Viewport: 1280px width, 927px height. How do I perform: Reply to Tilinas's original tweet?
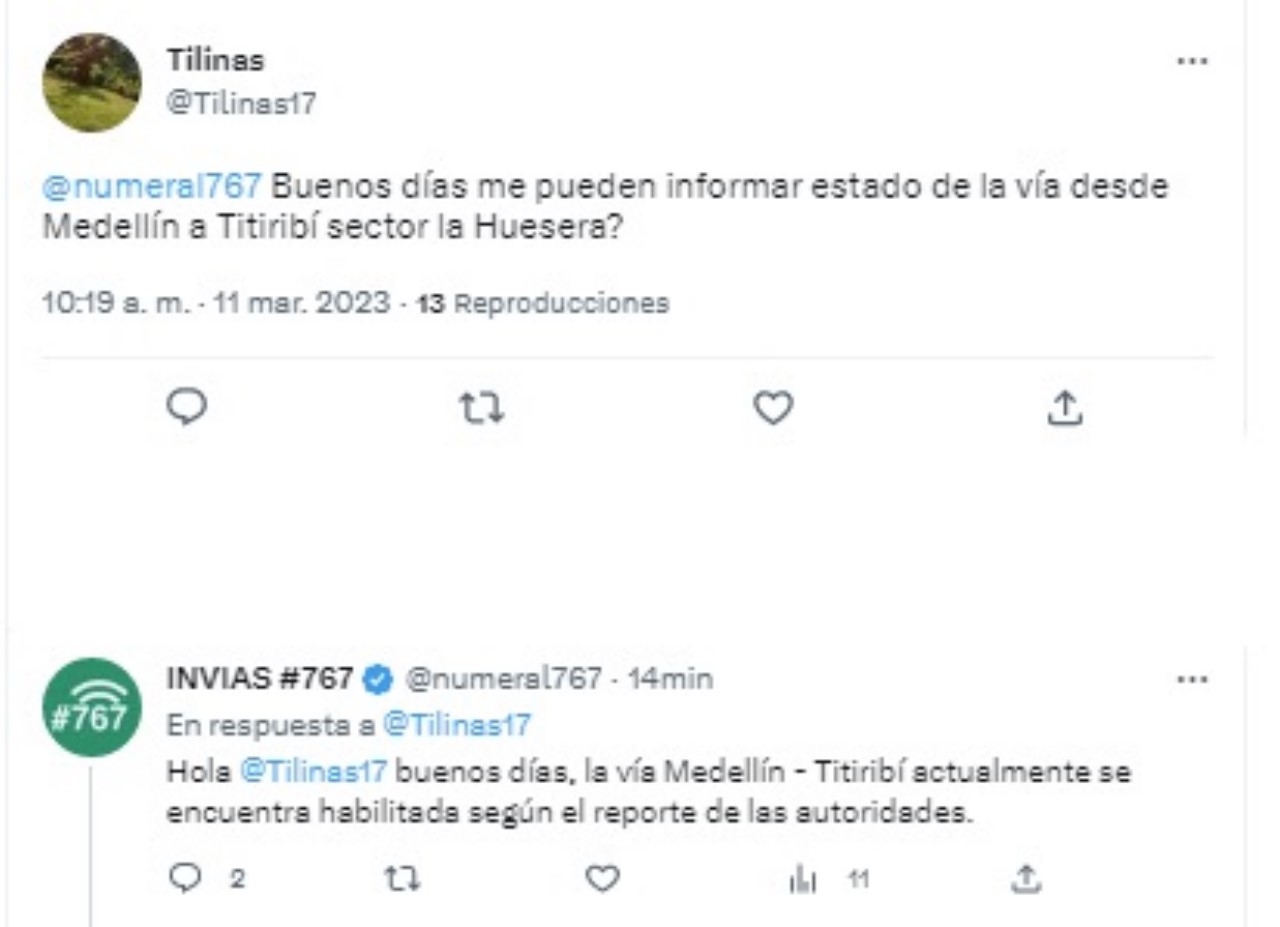[188, 407]
